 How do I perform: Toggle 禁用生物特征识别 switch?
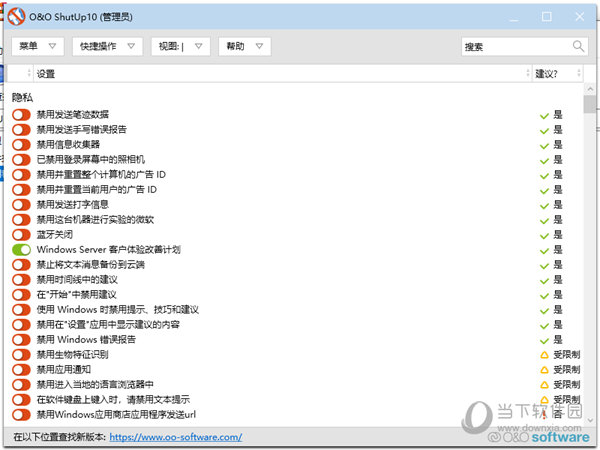coord(21,354)
